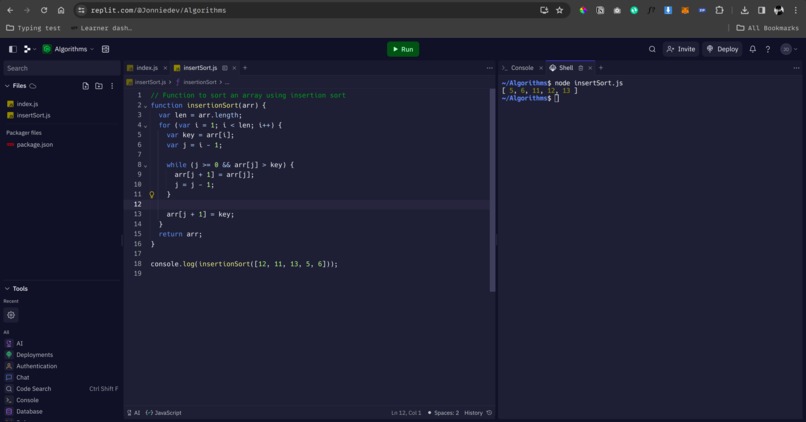Image resolution: width=806 pixels, height=422 pixels.
Task: Click the AI status bar item
Action: click(x=133, y=413)
